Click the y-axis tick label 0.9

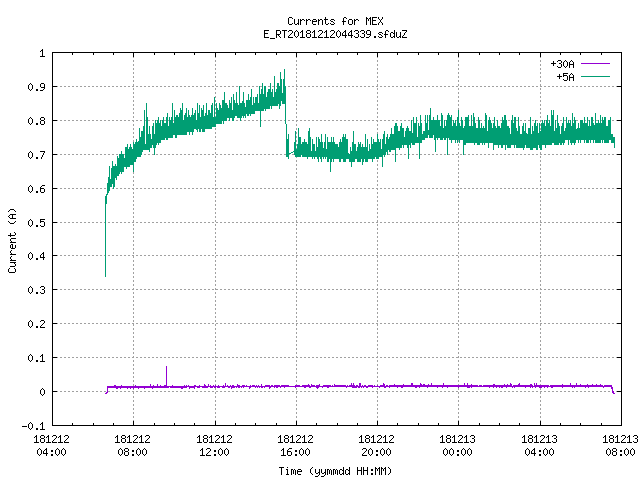(36, 87)
